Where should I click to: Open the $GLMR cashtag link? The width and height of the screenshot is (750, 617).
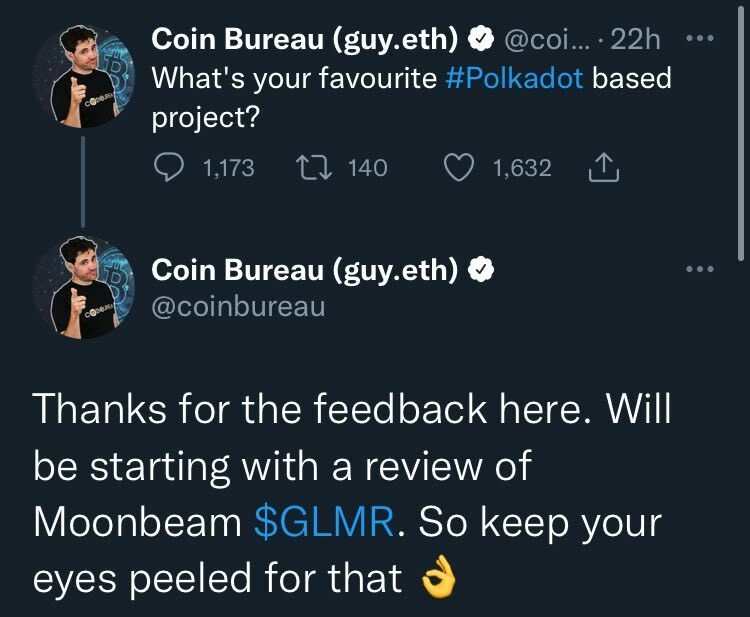[x=325, y=522]
